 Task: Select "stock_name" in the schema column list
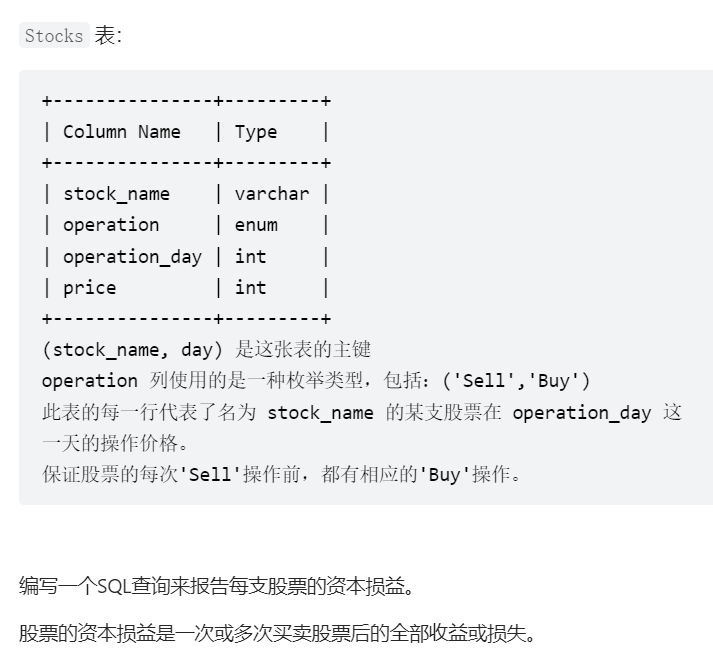(116, 194)
